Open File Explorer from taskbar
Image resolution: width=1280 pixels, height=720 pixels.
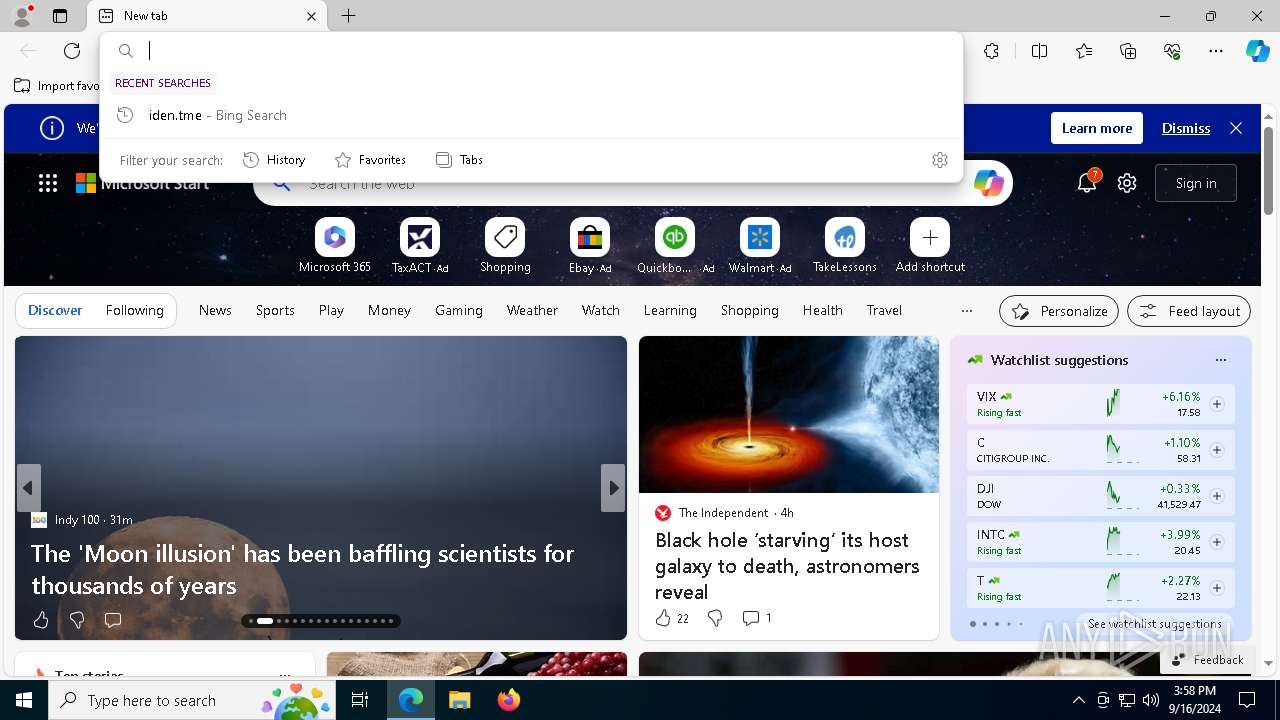(x=460, y=700)
